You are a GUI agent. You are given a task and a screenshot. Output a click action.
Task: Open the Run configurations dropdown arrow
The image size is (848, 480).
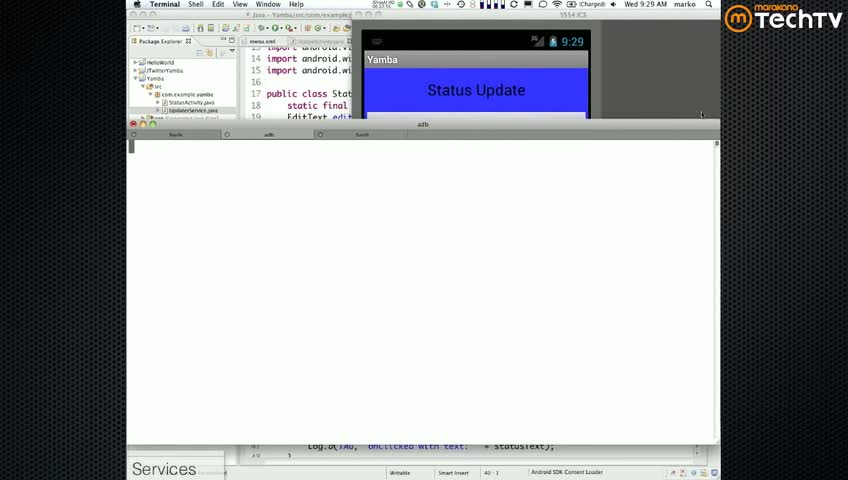[x=281, y=29]
